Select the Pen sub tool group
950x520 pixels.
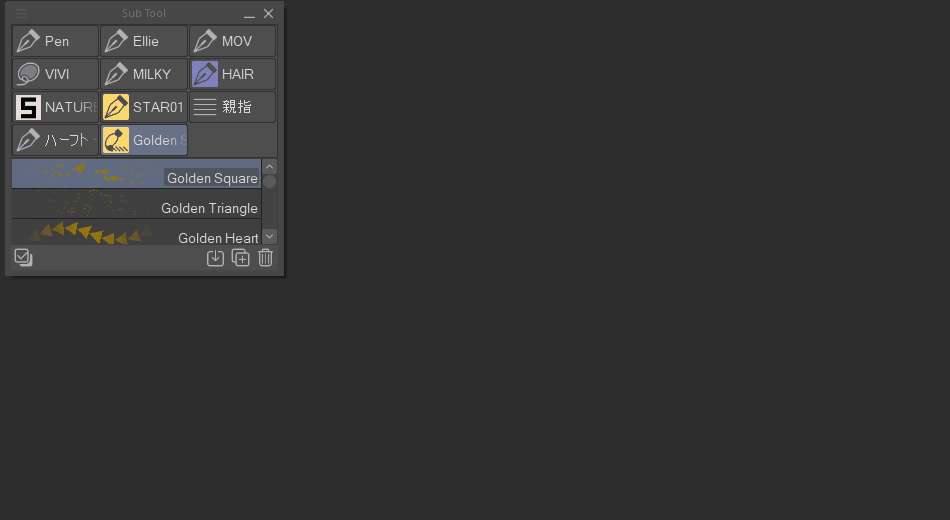(x=55, y=41)
